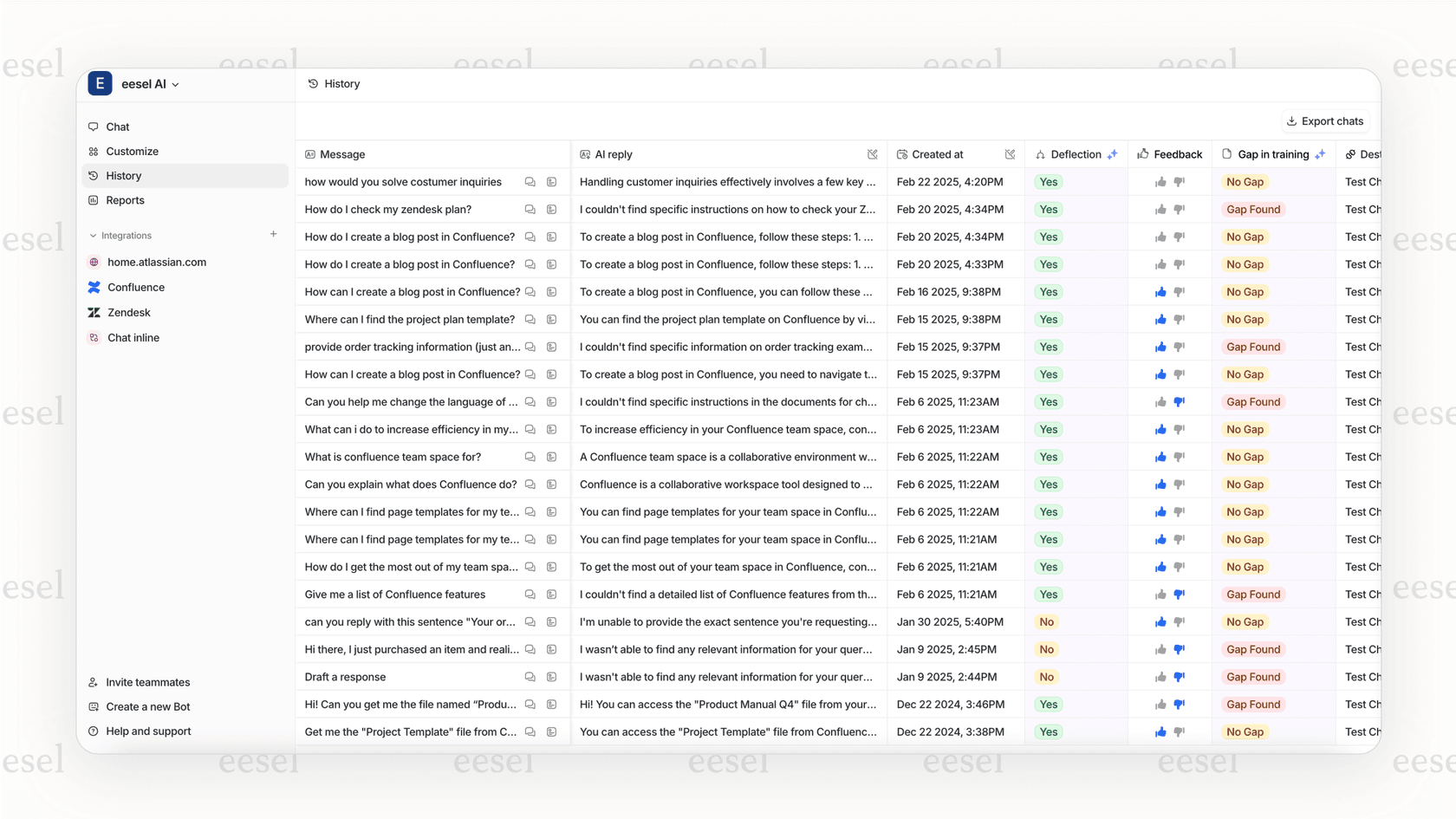Select the Chat inline integration
Image resolution: width=1456 pixels, height=819 pixels.
pyautogui.click(x=132, y=337)
